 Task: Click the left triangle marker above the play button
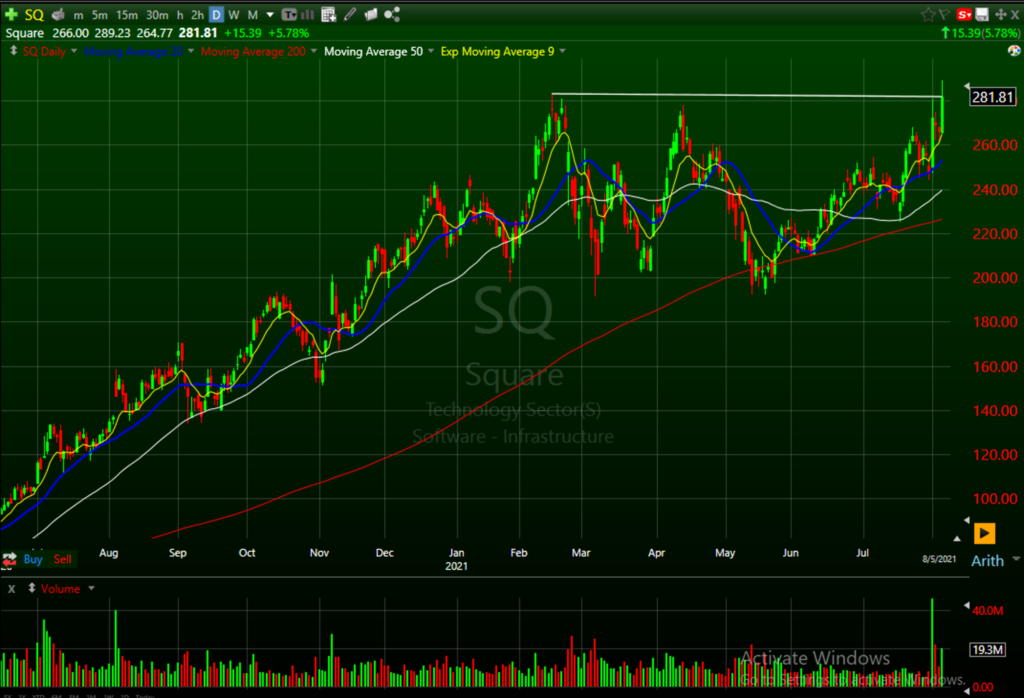967,520
